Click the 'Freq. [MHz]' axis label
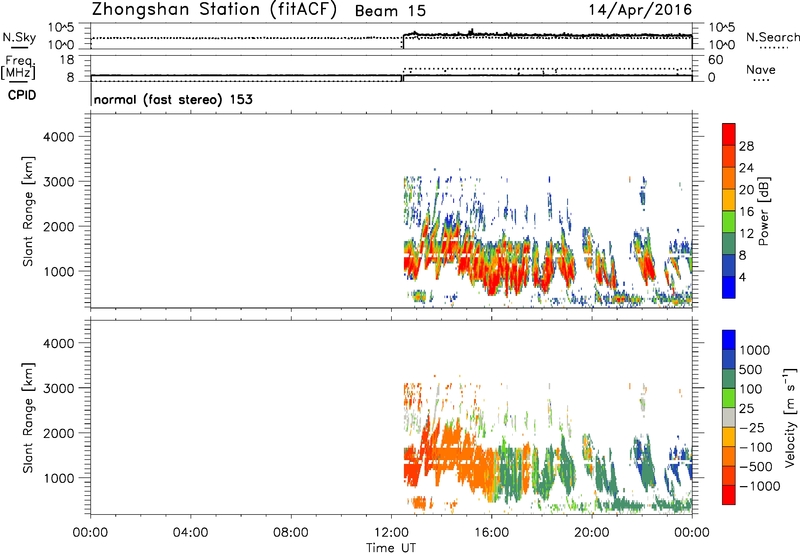 18,68
